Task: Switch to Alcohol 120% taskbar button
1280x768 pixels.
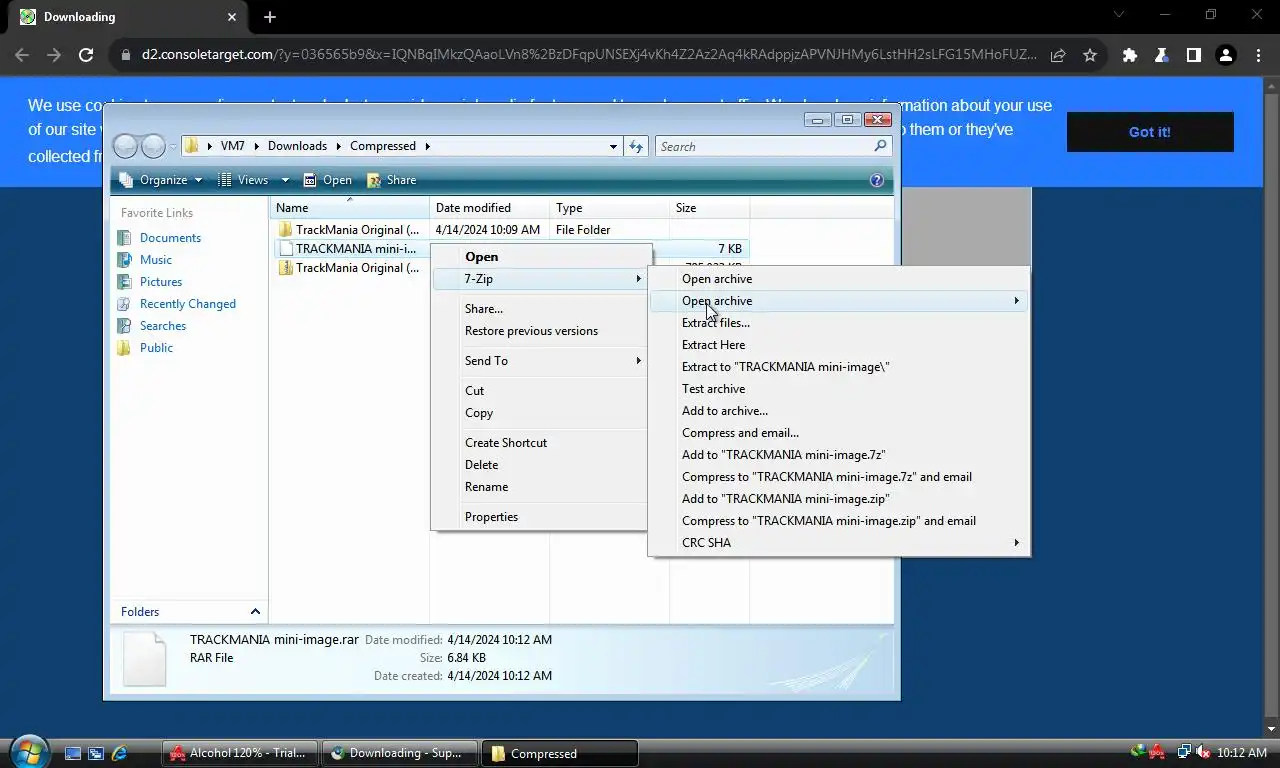Action: point(240,753)
